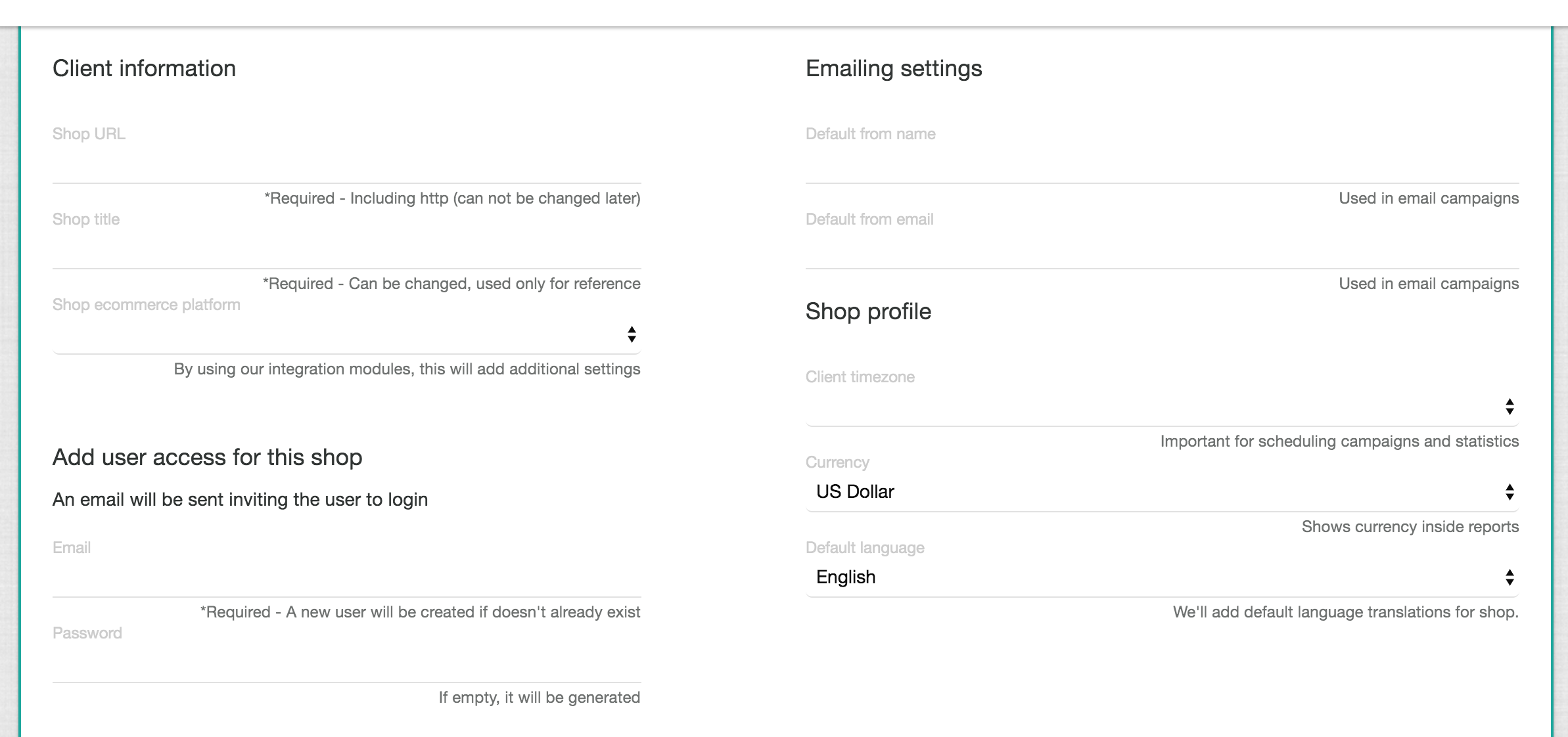Click the Client information heading

(x=144, y=69)
